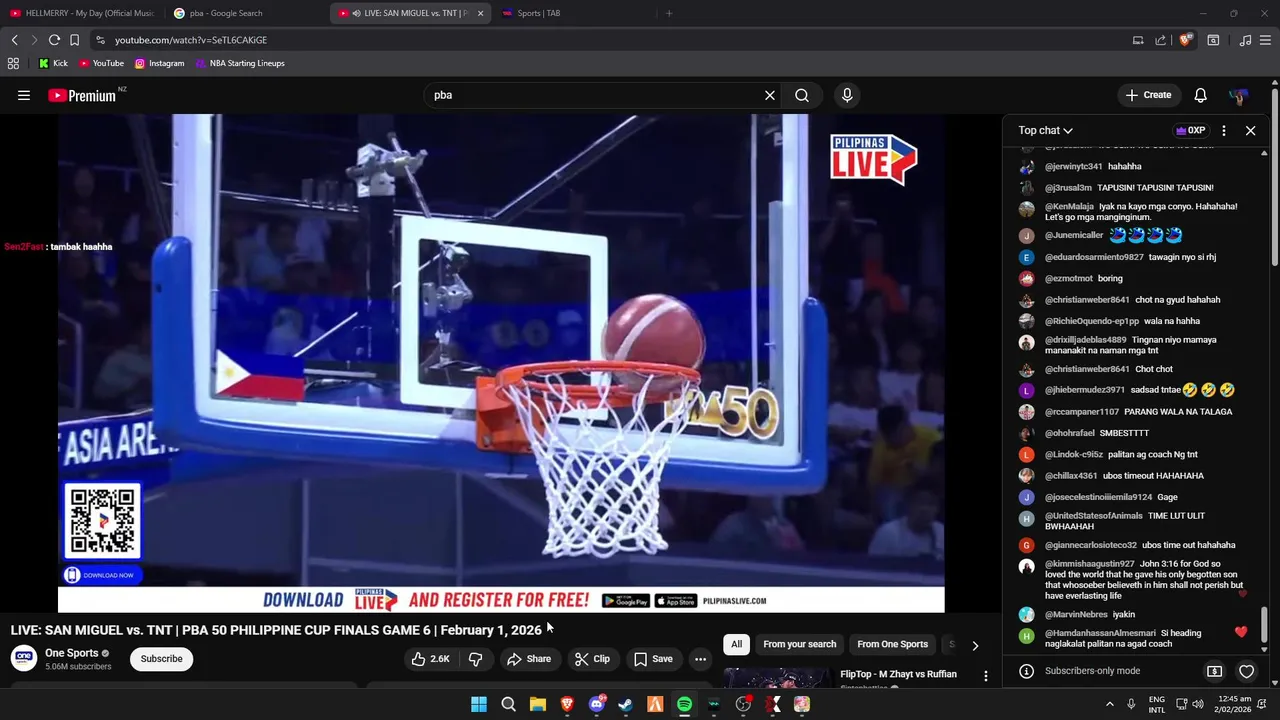Viewport: 1280px width, 720px height.
Task: Close the live chat panel
Action: [1250, 130]
